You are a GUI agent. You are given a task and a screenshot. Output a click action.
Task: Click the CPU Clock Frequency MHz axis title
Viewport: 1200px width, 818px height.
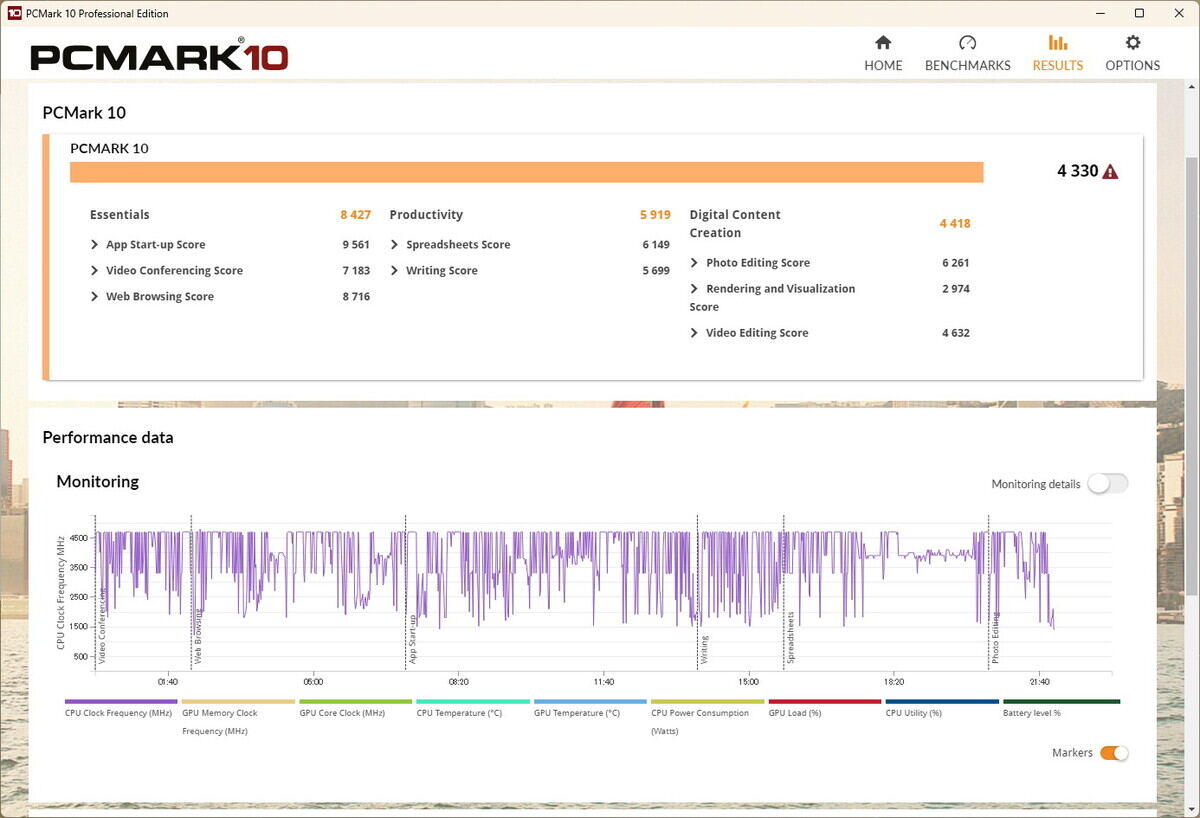point(61,592)
